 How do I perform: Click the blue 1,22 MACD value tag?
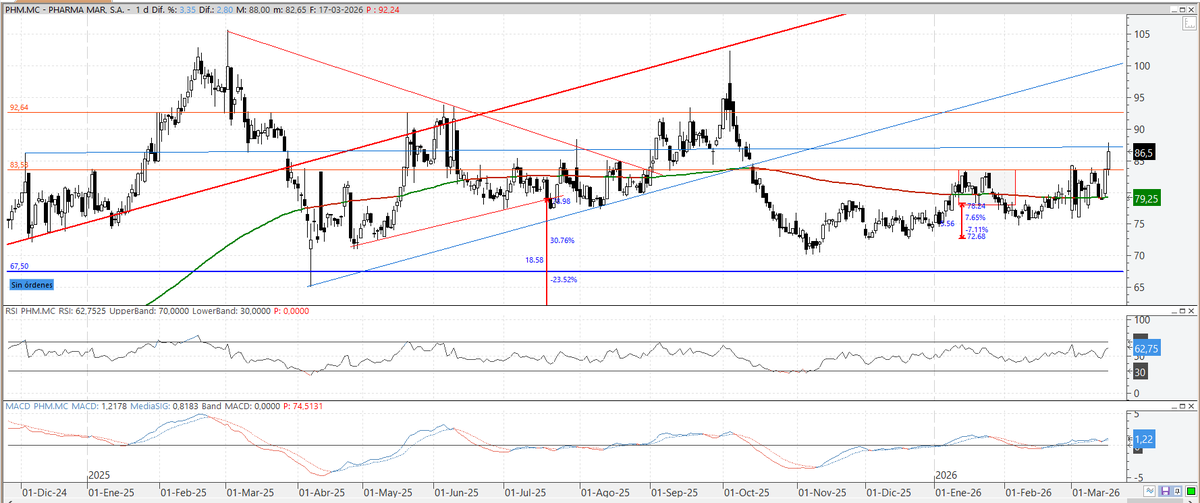point(1144,441)
